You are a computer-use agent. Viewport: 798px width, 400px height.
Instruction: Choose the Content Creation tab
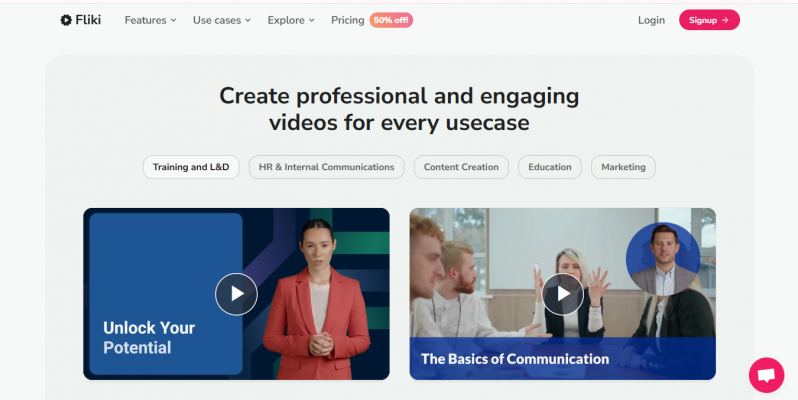point(461,167)
